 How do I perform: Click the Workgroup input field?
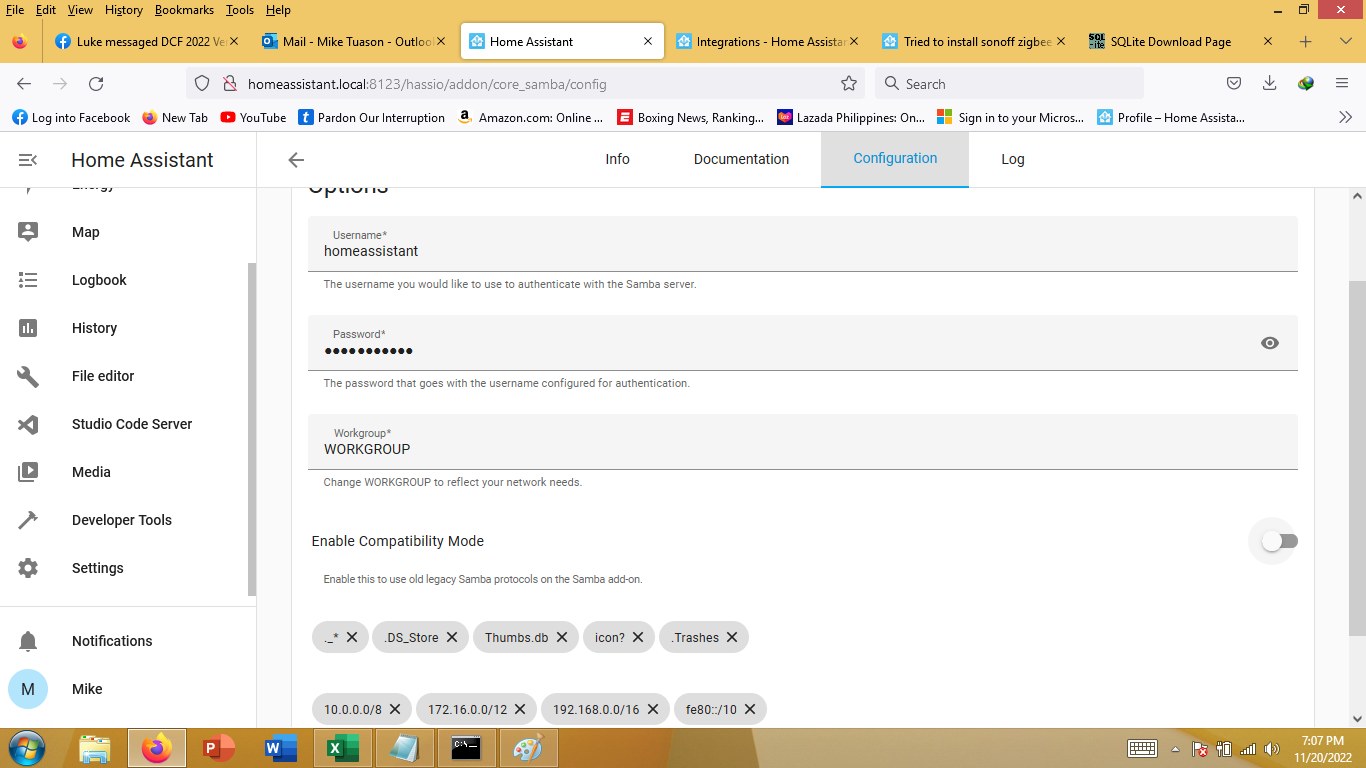[x=803, y=442]
